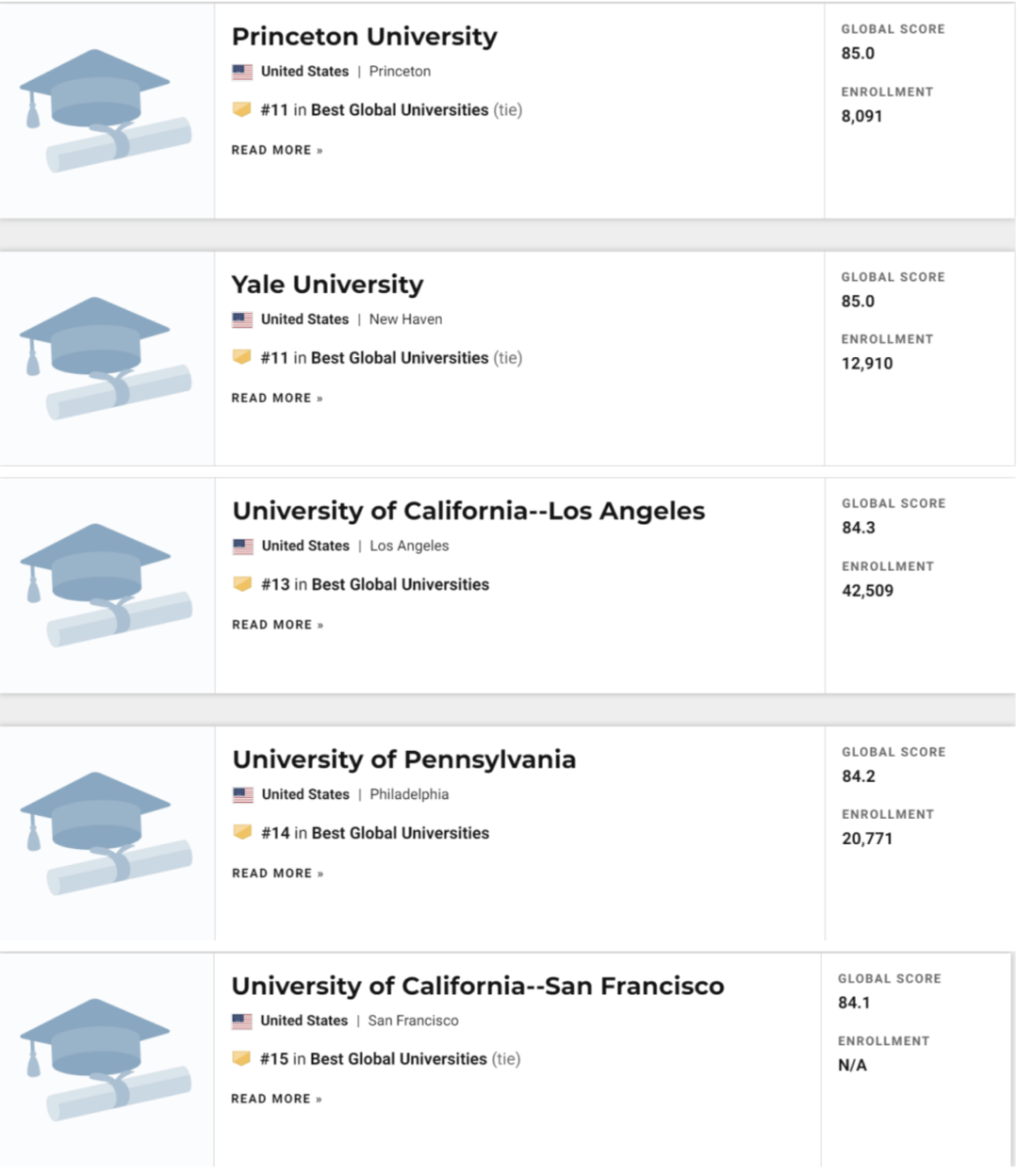Click the UC San Francisco cap thumbnail
The image size is (1018, 1176).
tap(105, 1060)
